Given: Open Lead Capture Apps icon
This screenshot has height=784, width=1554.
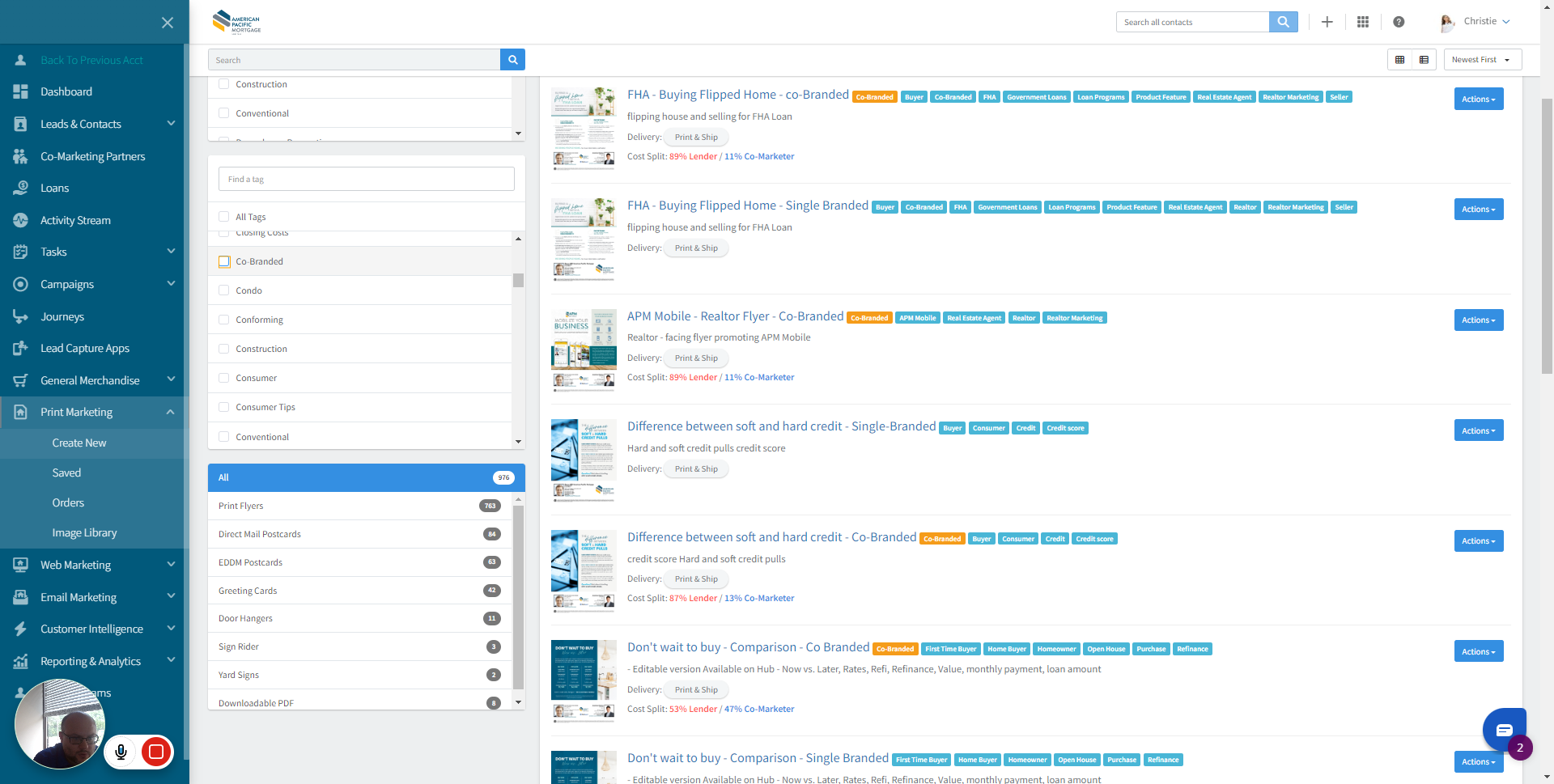Looking at the screenshot, I should coord(20,348).
